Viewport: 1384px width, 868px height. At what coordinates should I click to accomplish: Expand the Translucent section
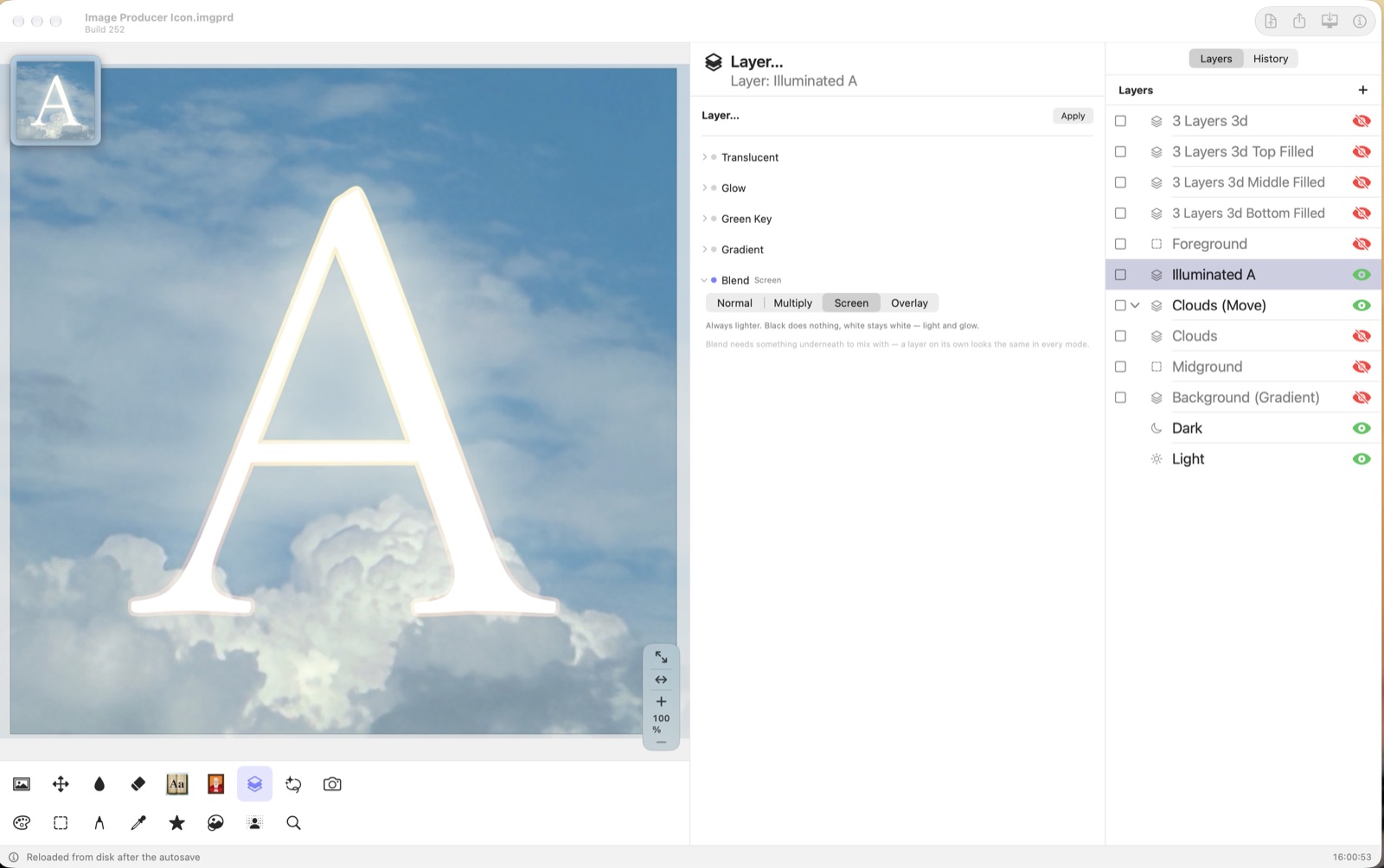[x=704, y=157]
